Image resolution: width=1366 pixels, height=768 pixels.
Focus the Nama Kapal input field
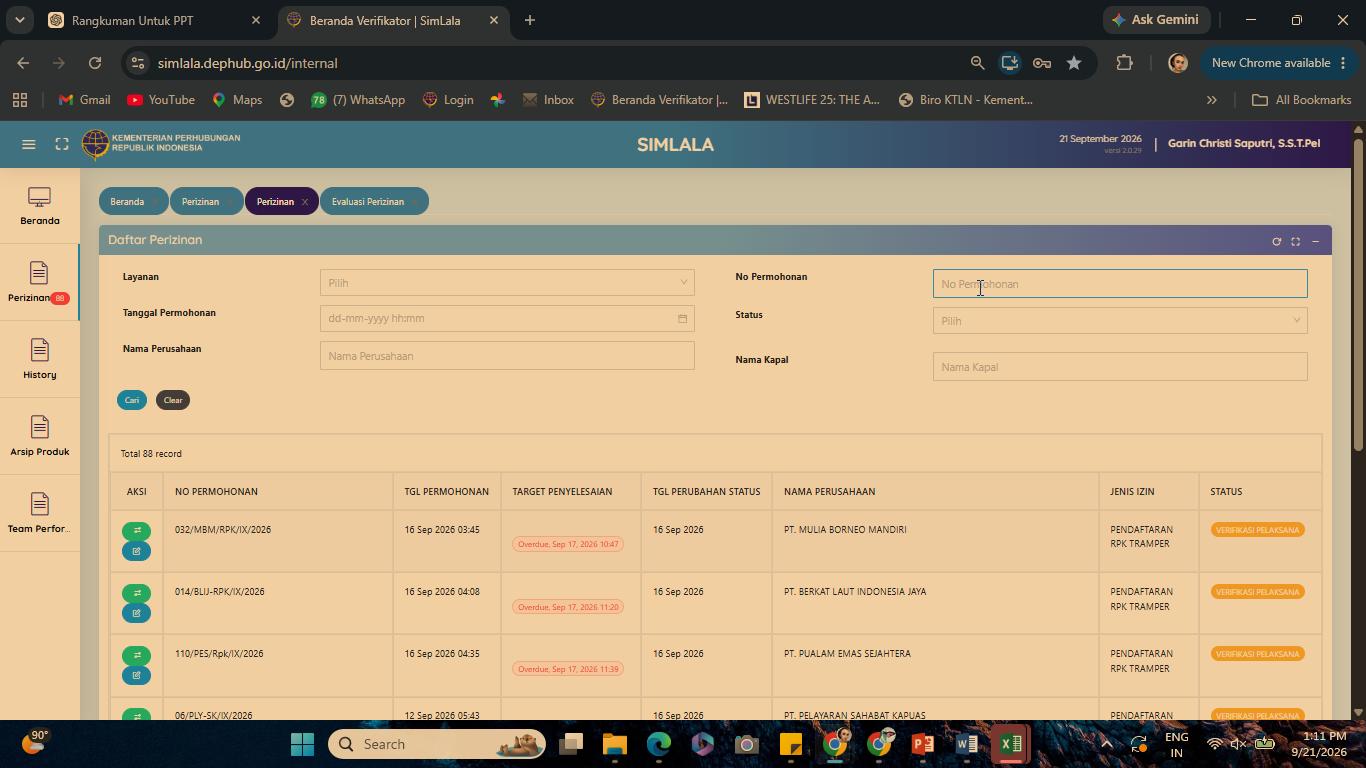coord(1120,367)
